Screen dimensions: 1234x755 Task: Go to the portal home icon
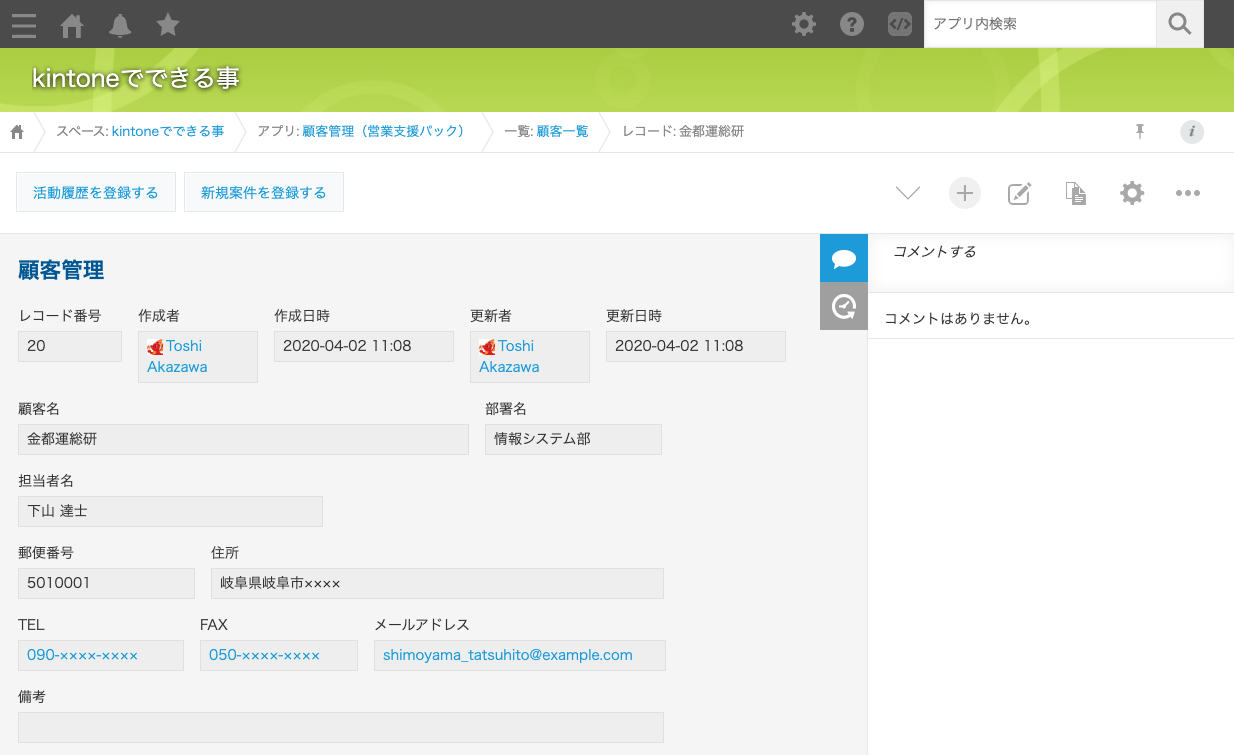[x=71, y=26]
